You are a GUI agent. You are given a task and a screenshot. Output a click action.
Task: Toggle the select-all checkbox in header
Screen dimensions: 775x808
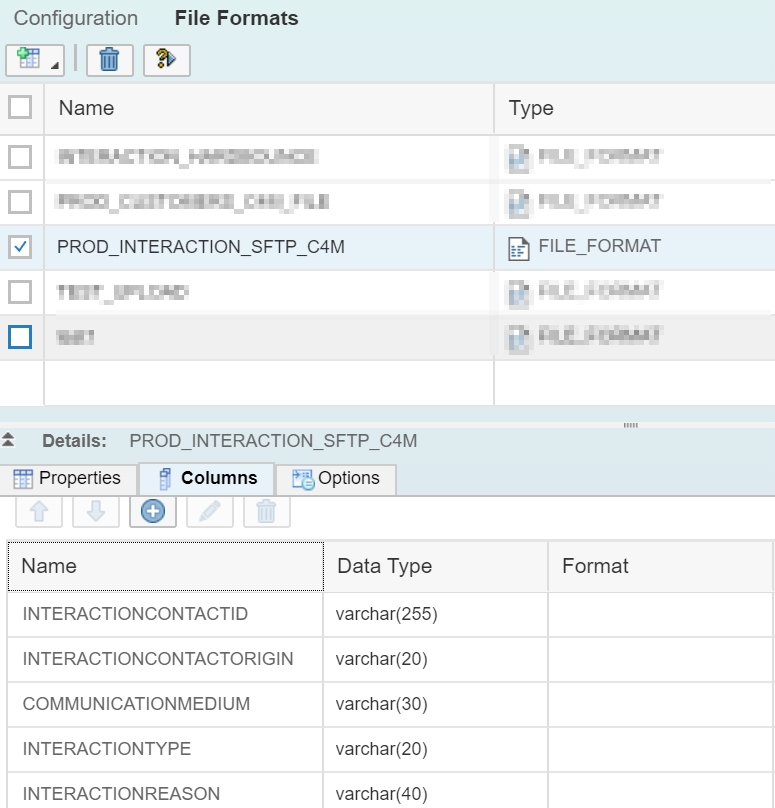coord(20,107)
